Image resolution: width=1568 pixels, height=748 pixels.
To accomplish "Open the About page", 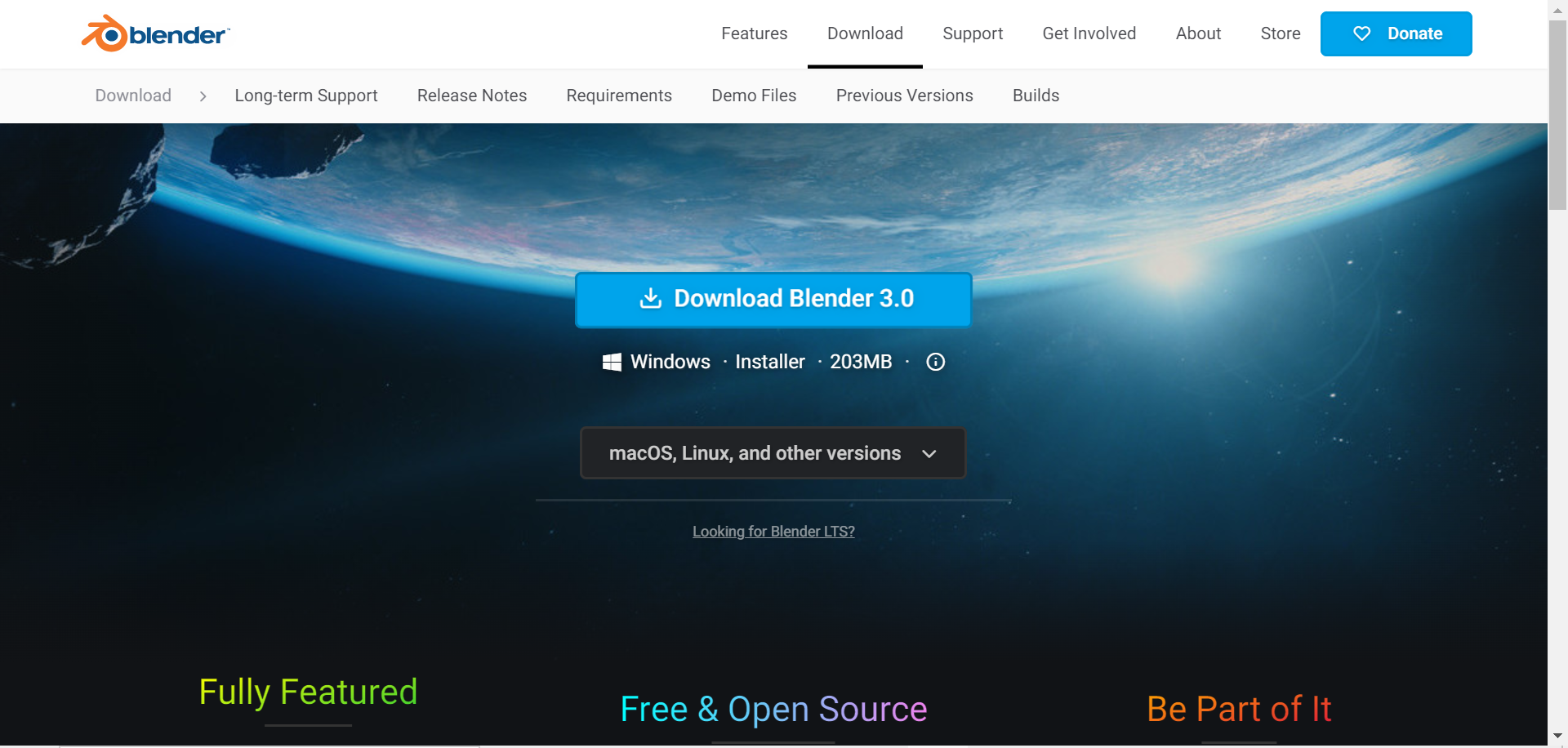I will [1198, 33].
